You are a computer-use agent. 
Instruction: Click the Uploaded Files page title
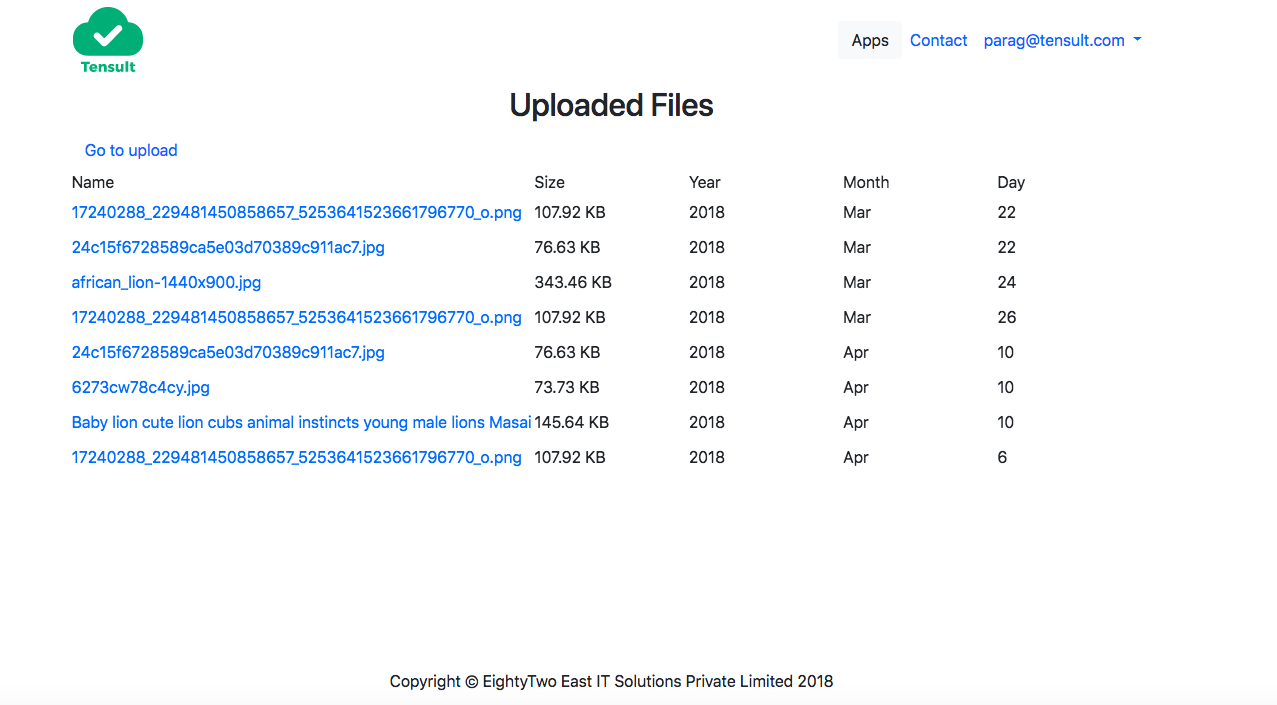612,105
